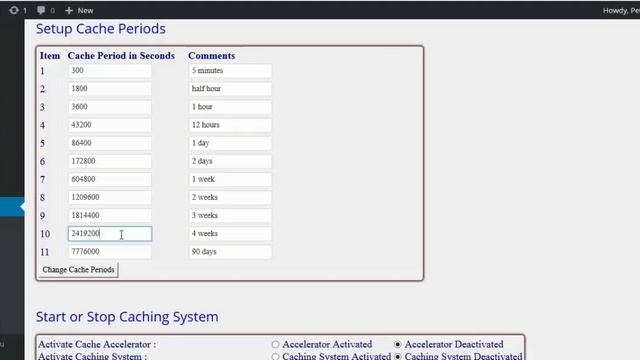Viewport: 640px width, 360px height.
Task: Click the cache period field containing 300
Action: click(x=110, y=71)
